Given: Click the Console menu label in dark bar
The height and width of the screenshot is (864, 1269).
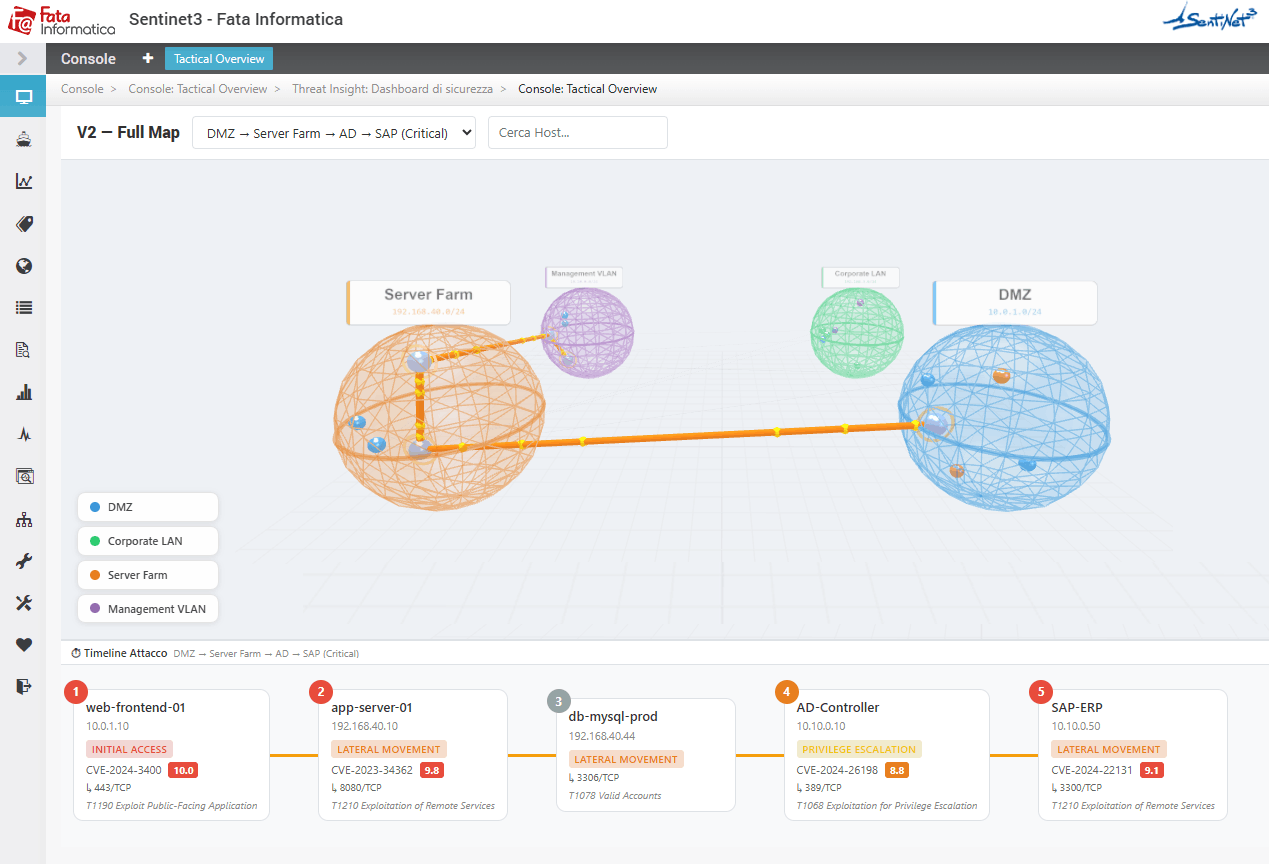Looking at the screenshot, I should tap(88, 59).
